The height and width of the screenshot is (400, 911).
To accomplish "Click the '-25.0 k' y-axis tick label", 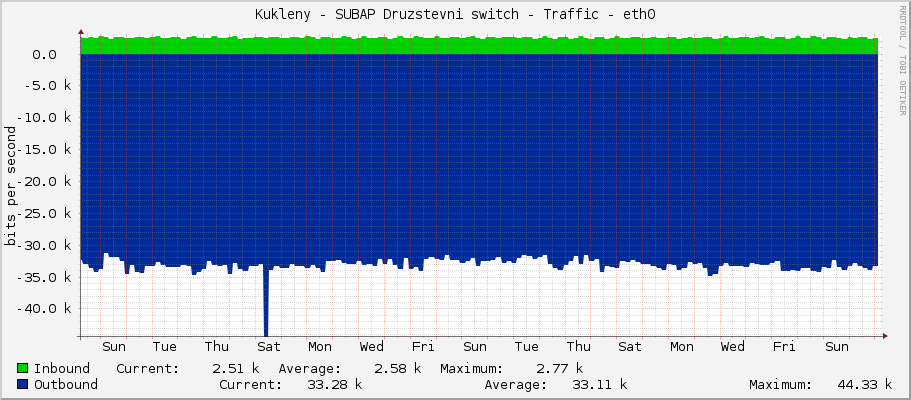I will pos(44,213).
